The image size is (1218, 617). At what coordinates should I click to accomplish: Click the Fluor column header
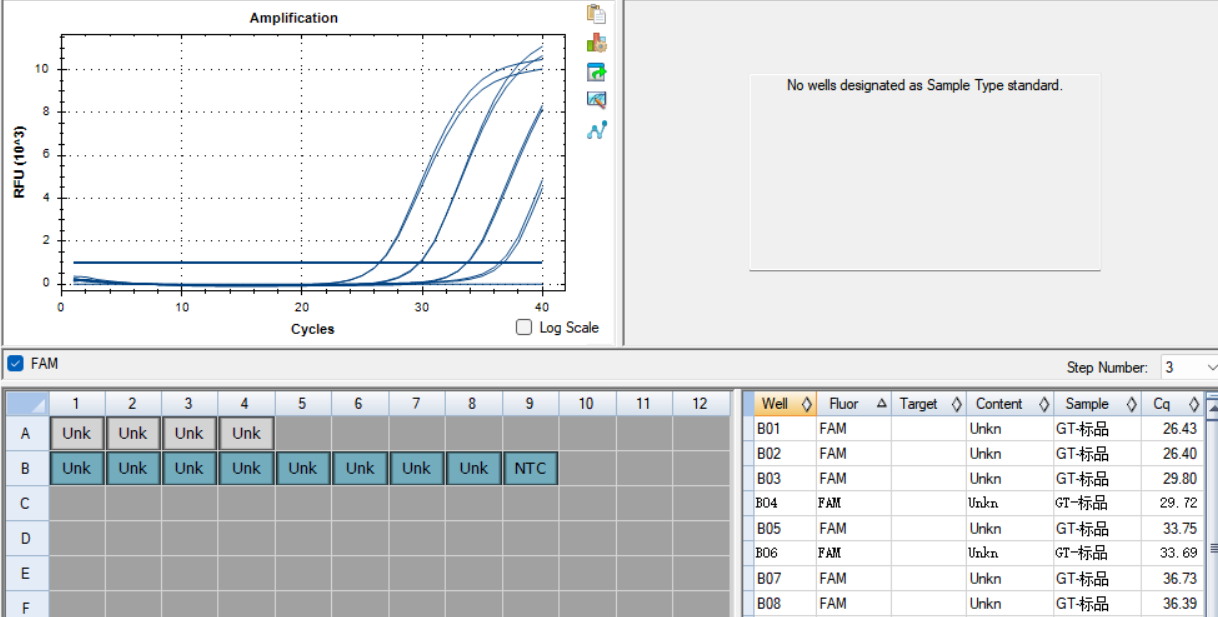point(853,404)
